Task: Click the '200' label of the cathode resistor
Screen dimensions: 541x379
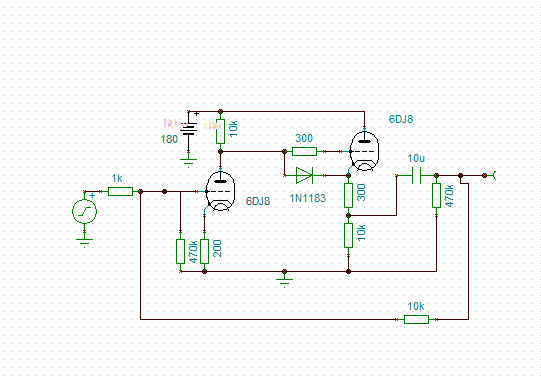Action: tap(217, 248)
